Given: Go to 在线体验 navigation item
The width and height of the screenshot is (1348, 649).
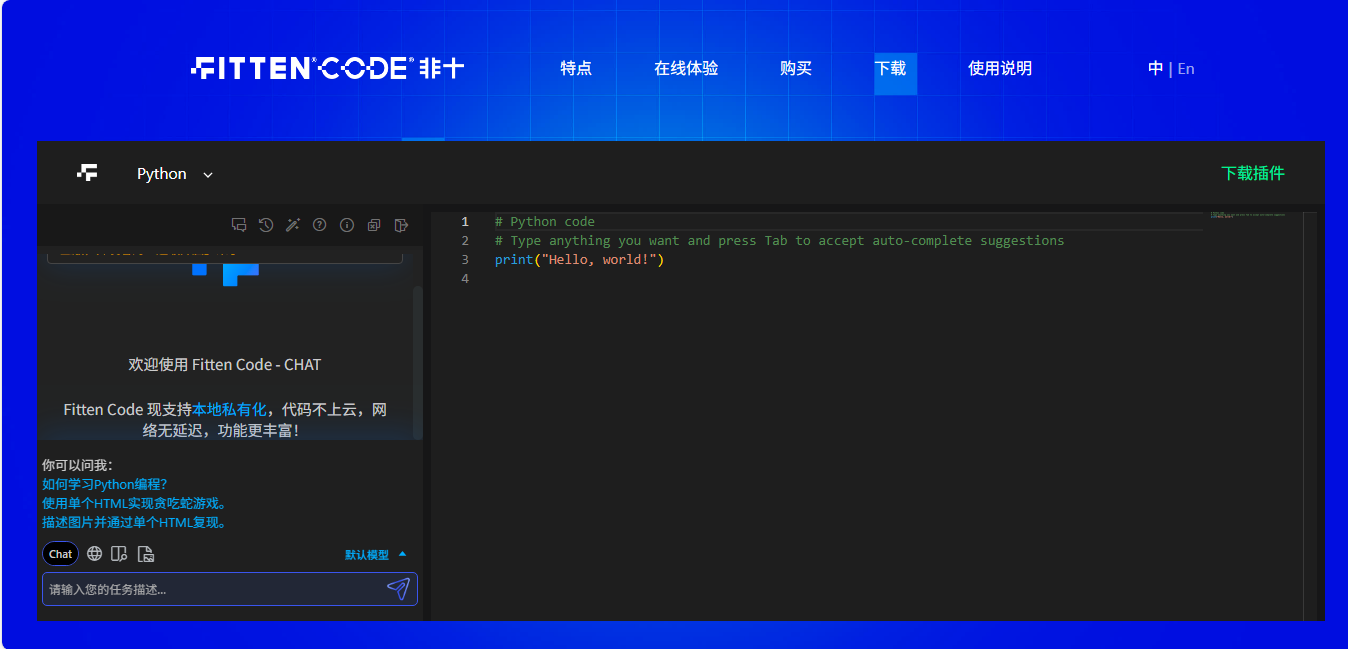Looking at the screenshot, I should [686, 69].
